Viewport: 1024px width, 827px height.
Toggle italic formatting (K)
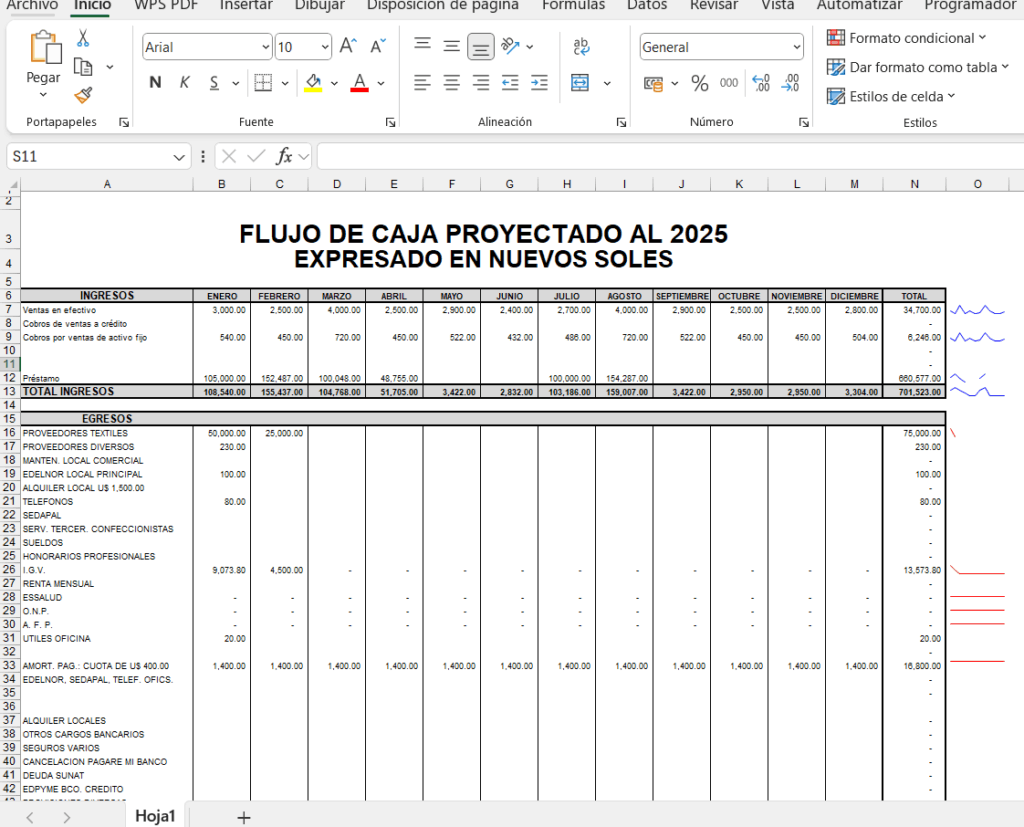pos(185,83)
